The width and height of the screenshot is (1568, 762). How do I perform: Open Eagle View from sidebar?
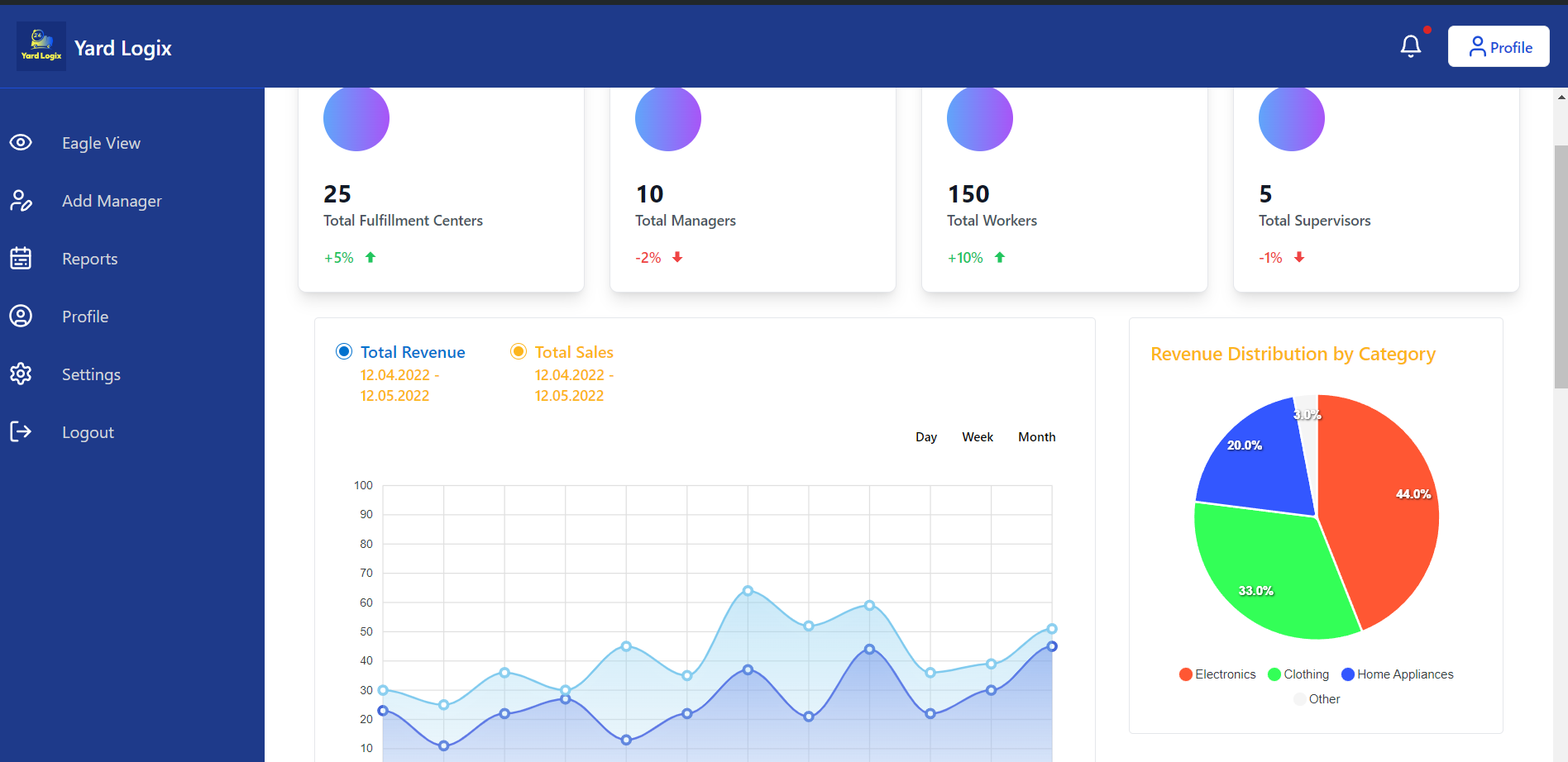pos(101,143)
